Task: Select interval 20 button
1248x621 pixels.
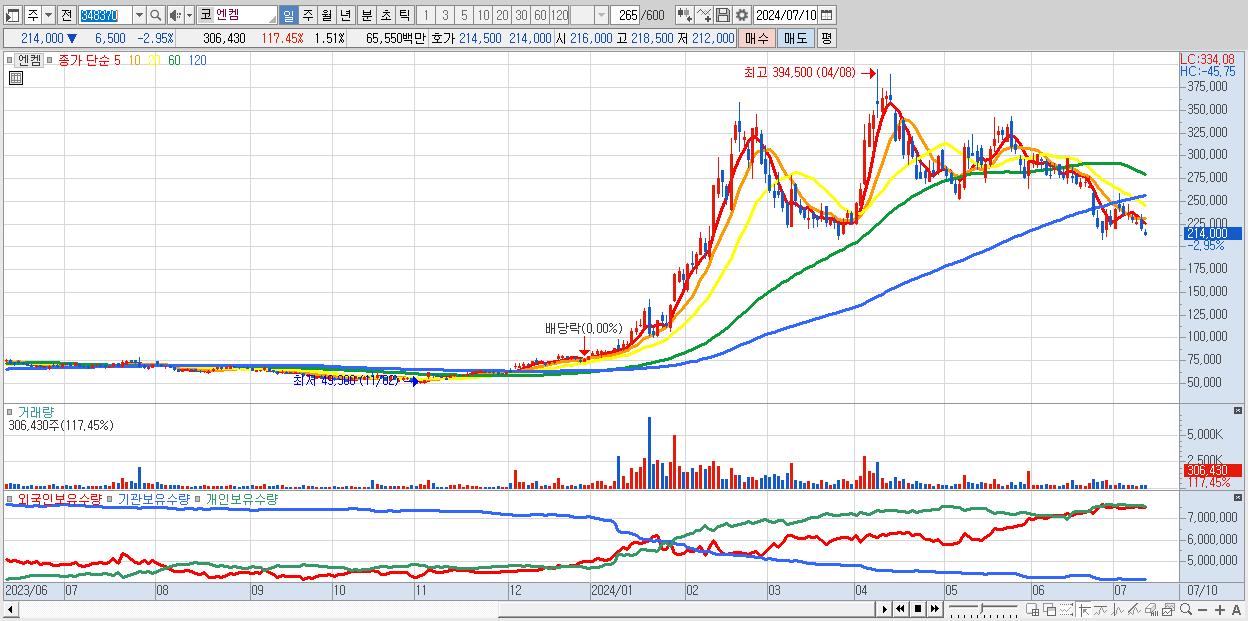Action: click(502, 15)
